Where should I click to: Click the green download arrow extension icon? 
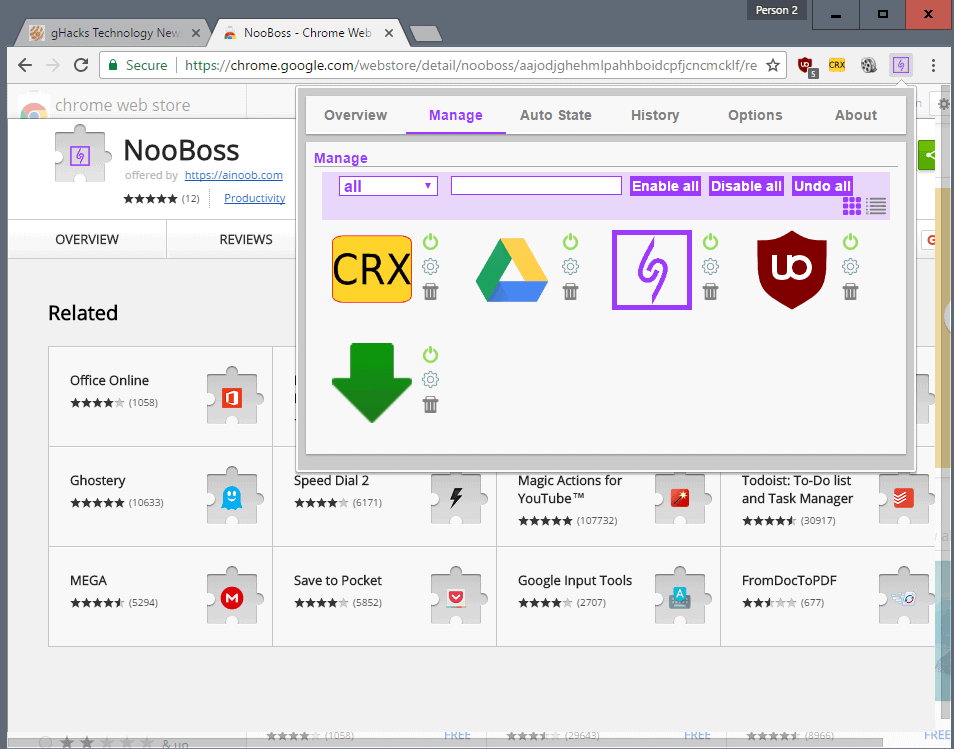[371, 381]
